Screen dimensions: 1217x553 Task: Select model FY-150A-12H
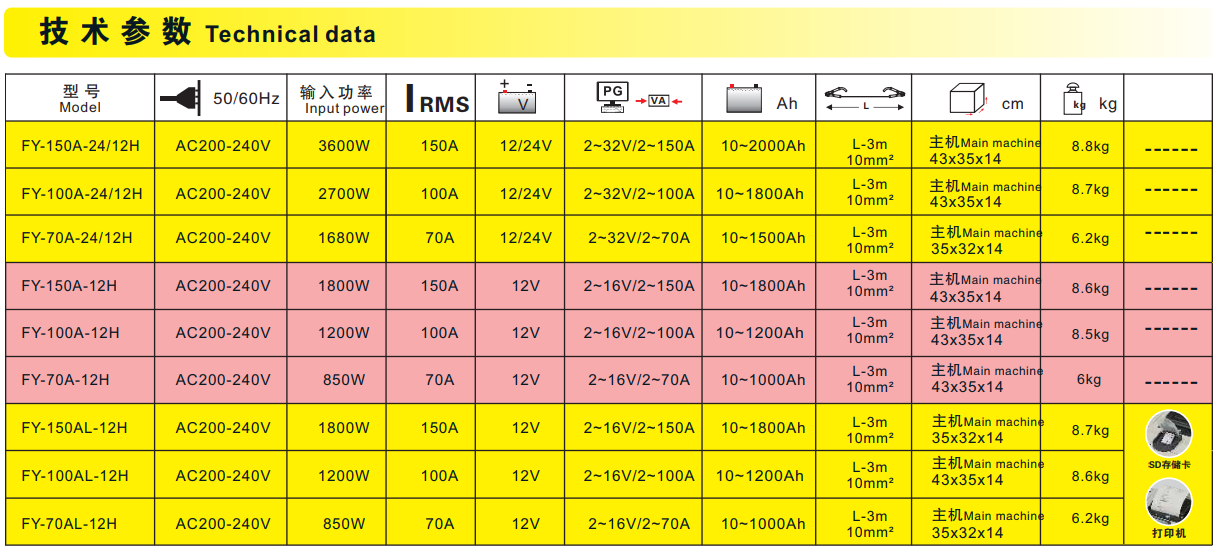[69, 286]
